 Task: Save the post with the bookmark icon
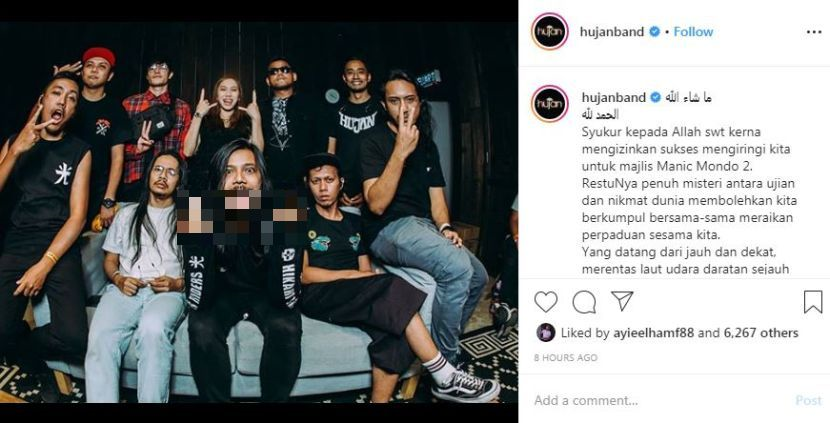[813, 302]
